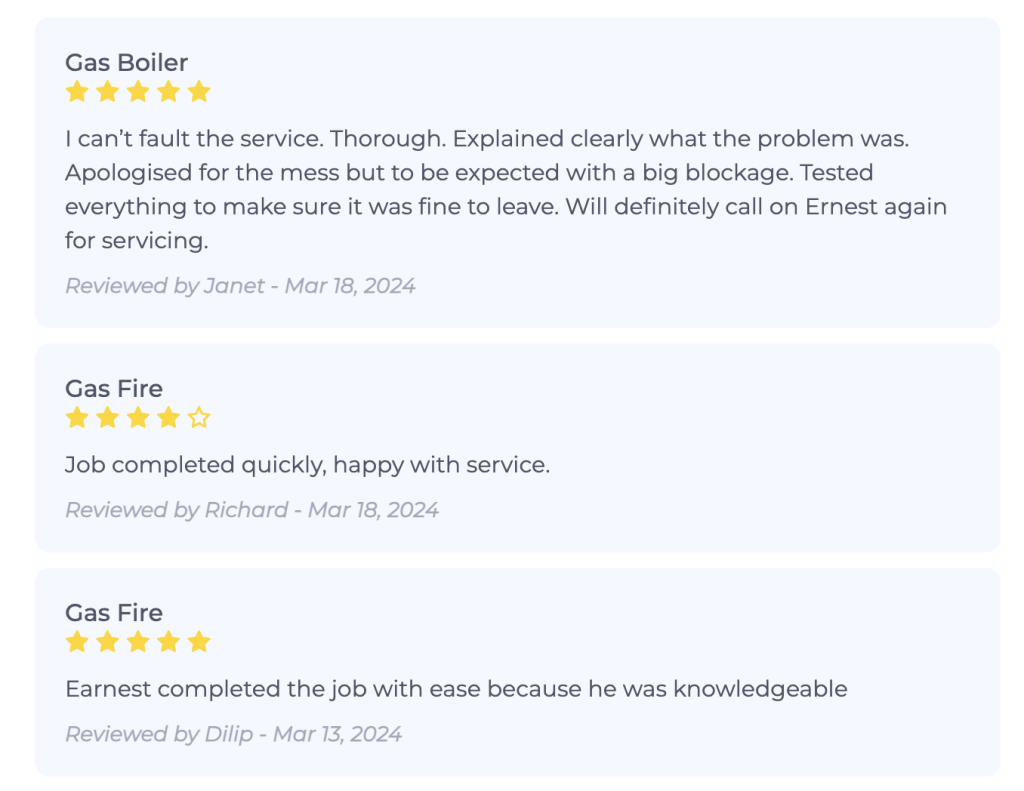Click "Reviewed by Dilip - Mar 13, 2024" text
Viewport: 1024px width, 791px height.
tap(233, 734)
